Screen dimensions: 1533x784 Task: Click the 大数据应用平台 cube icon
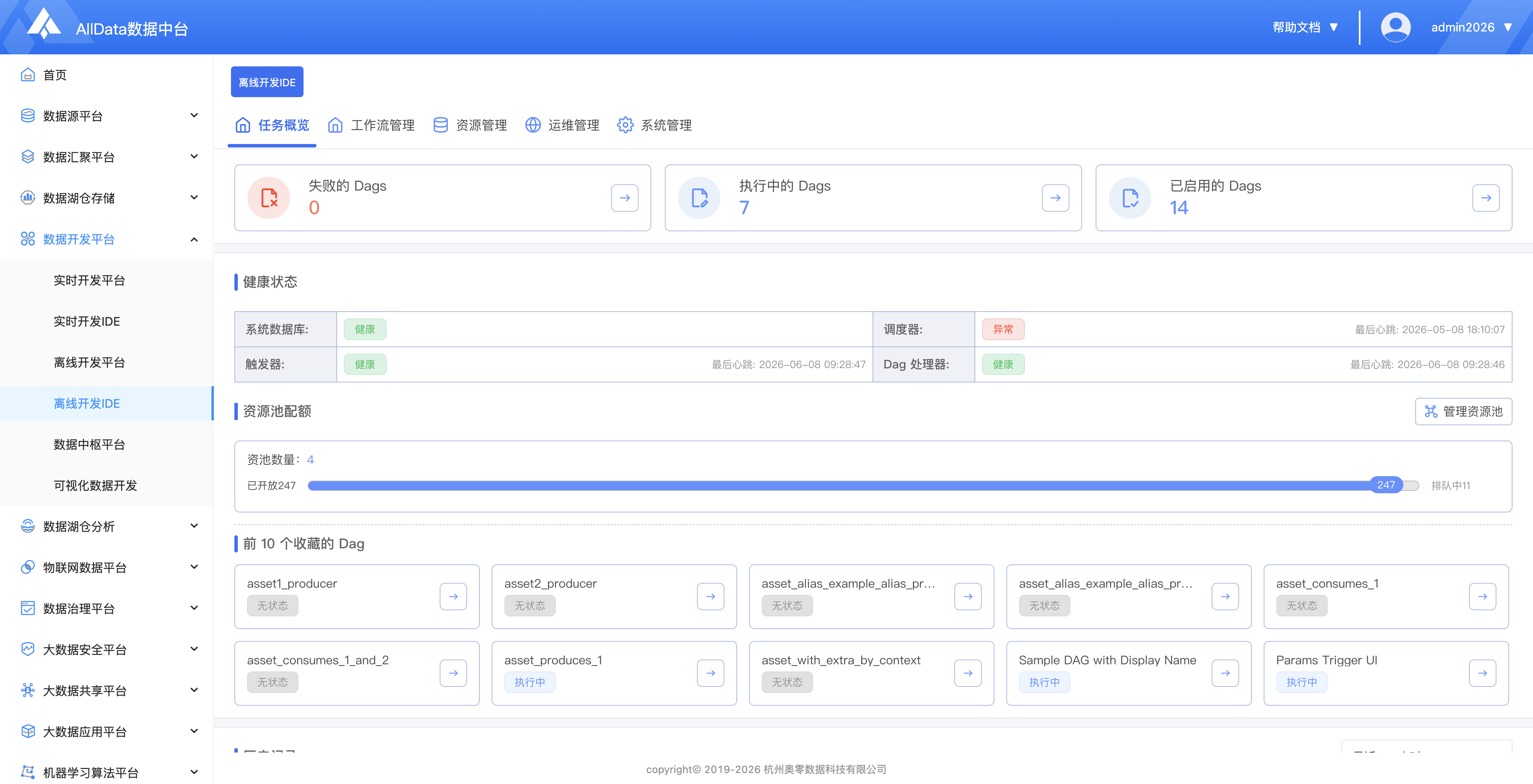click(x=27, y=732)
